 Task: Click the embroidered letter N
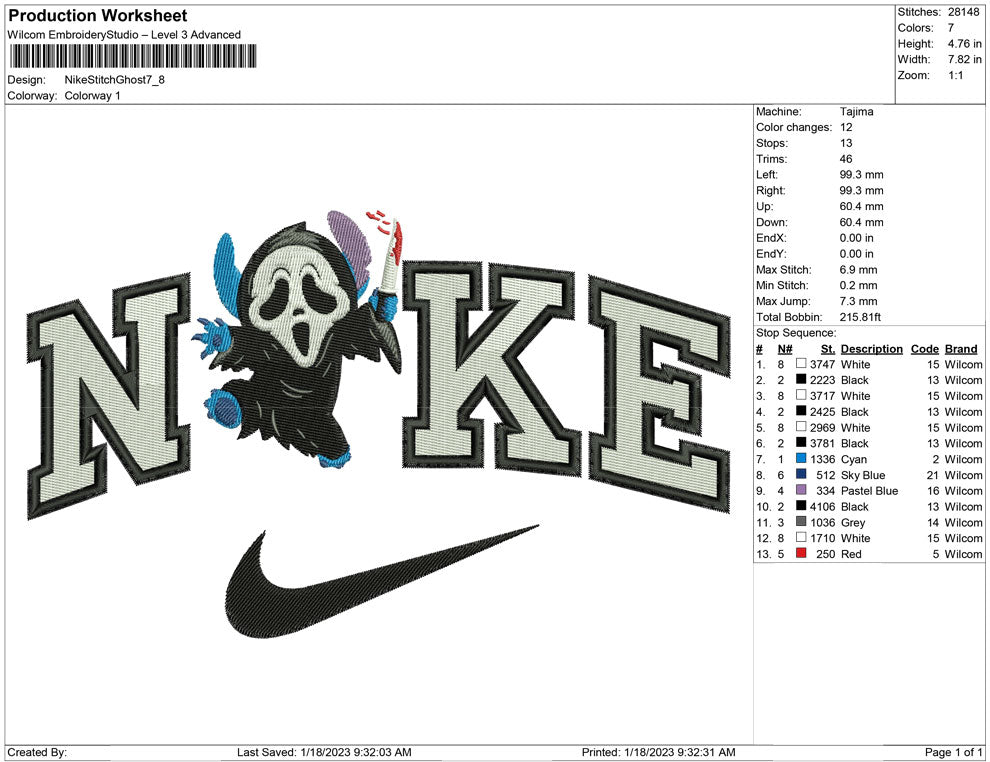coord(109,396)
